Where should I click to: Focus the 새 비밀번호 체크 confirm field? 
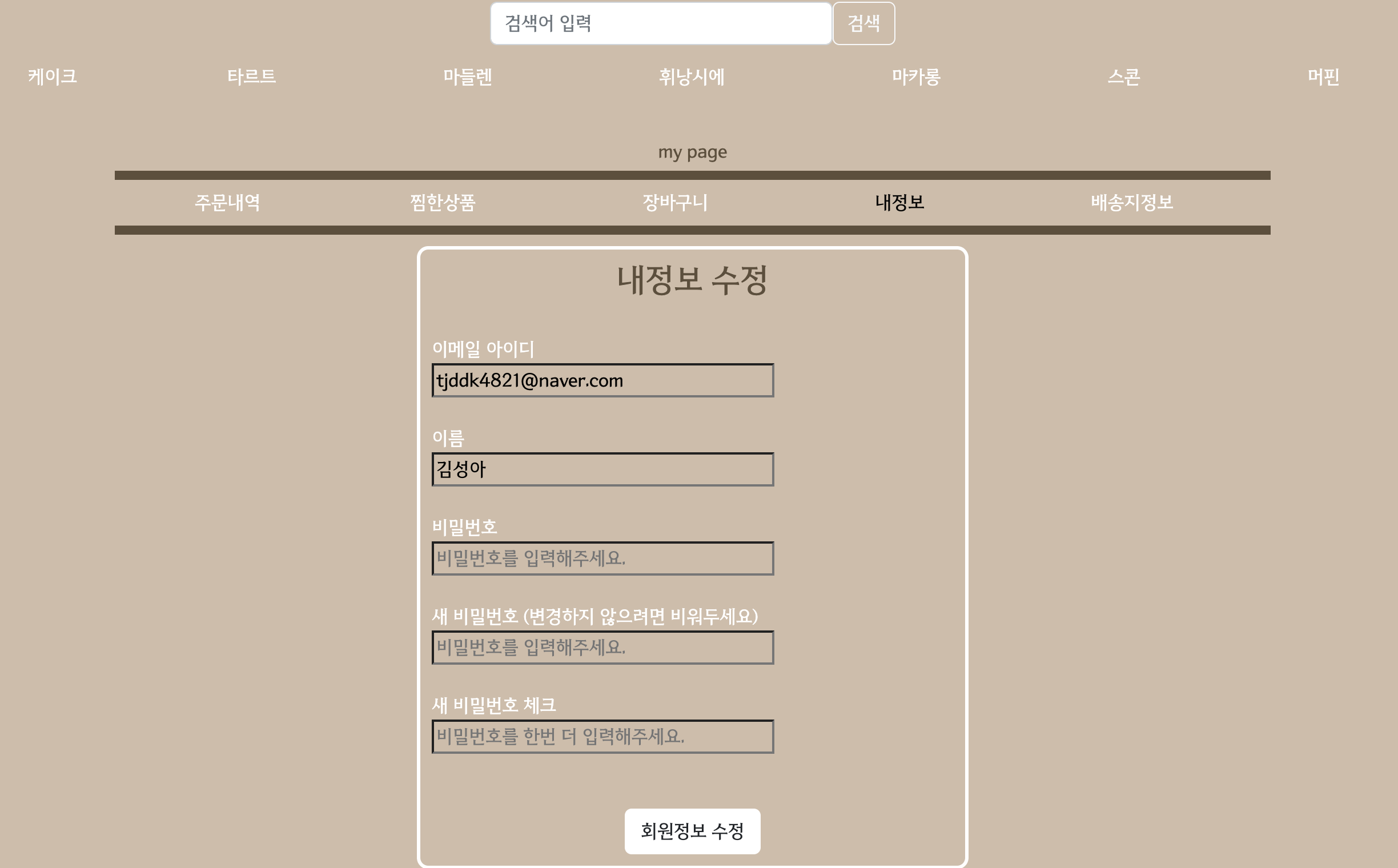[603, 736]
